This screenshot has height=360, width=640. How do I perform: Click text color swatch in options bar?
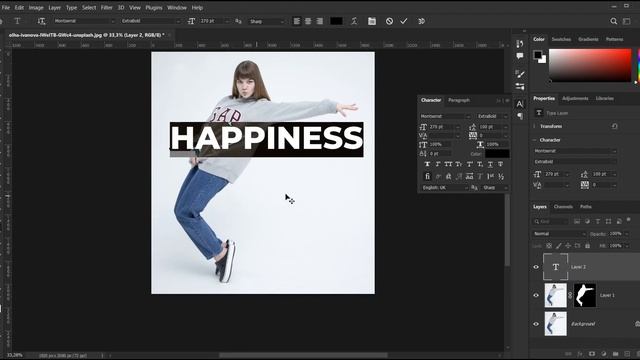coord(336,21)
